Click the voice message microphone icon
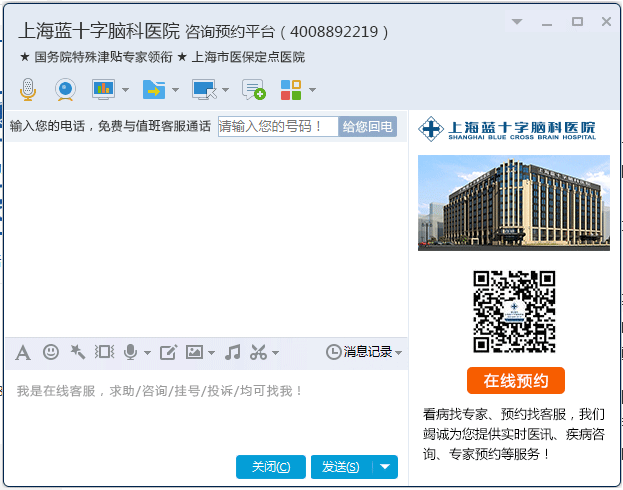623x490 pixels. 130,352
